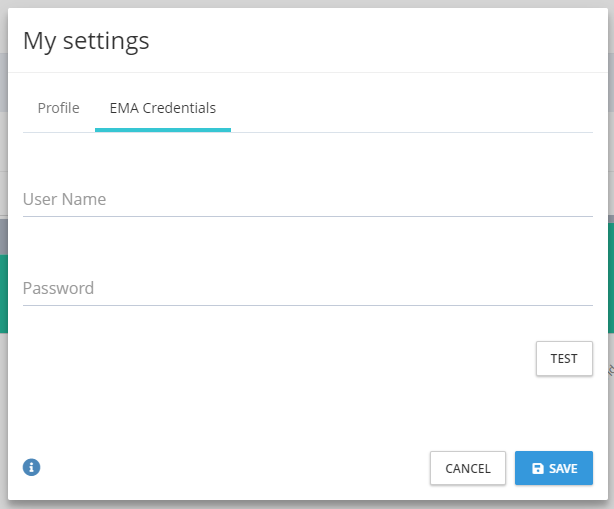Click the underline of the Password field
614x509 pixels.
[307, 305]
